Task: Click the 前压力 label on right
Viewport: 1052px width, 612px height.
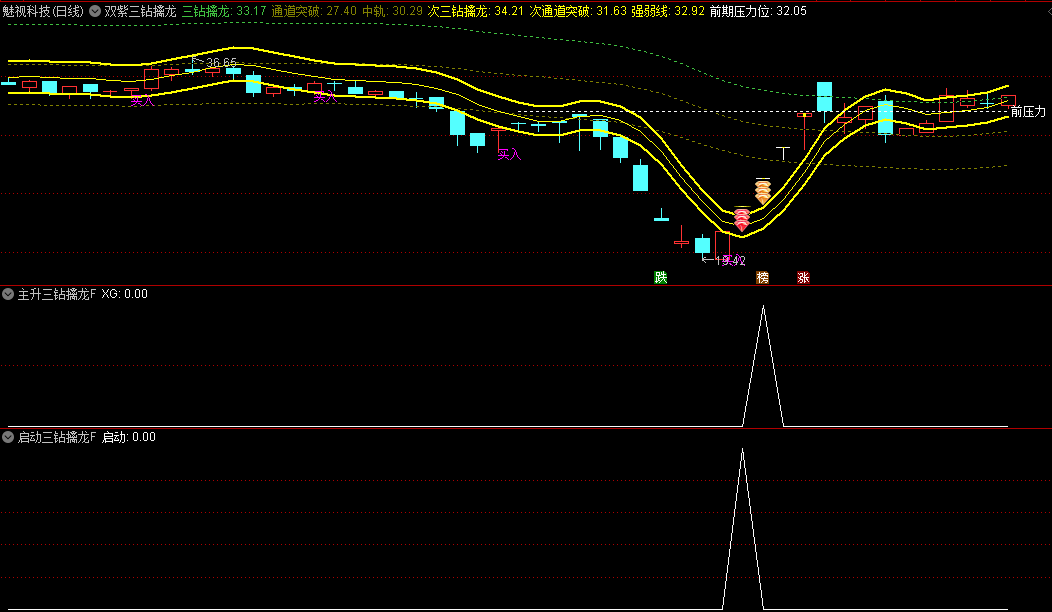Action: (x=1027, y=112)
